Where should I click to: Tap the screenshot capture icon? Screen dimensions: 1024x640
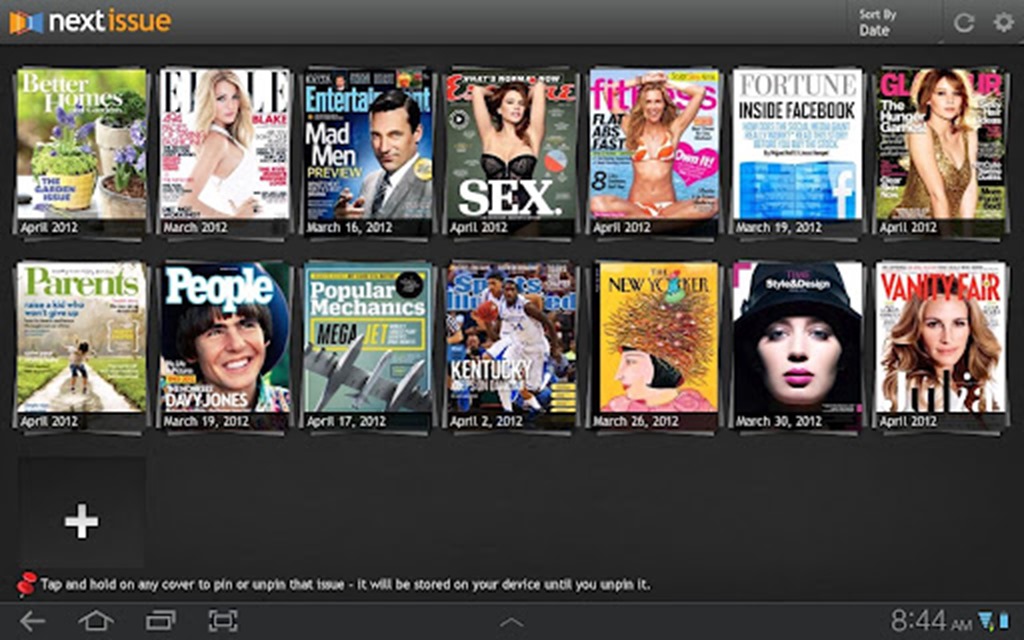[x=223, y=621]
